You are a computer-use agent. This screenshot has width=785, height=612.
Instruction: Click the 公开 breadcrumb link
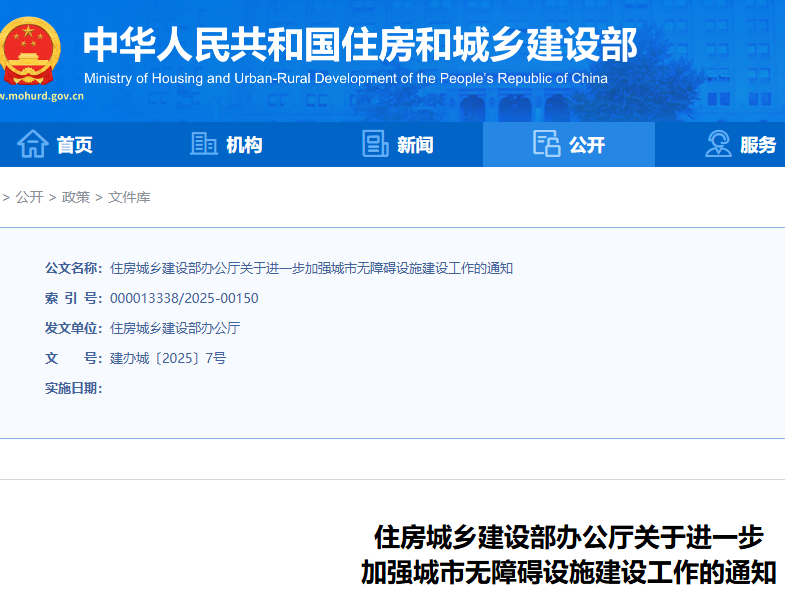click(x=30, y=197)
